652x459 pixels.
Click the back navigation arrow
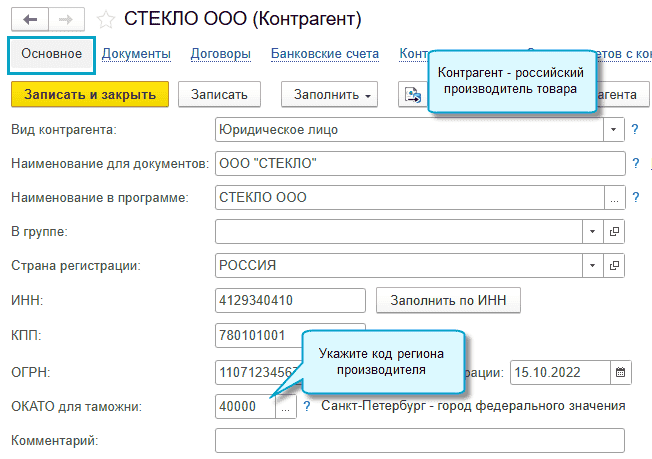pyautogui.click(x=28, y=18)
